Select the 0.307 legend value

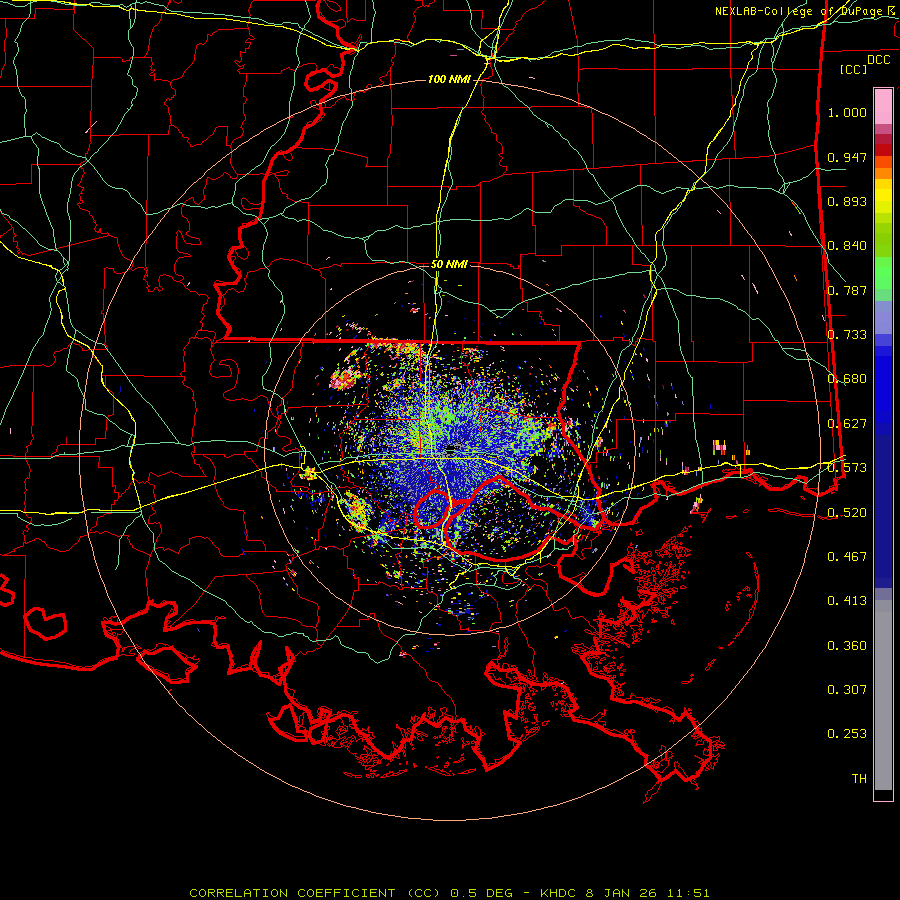847,690
